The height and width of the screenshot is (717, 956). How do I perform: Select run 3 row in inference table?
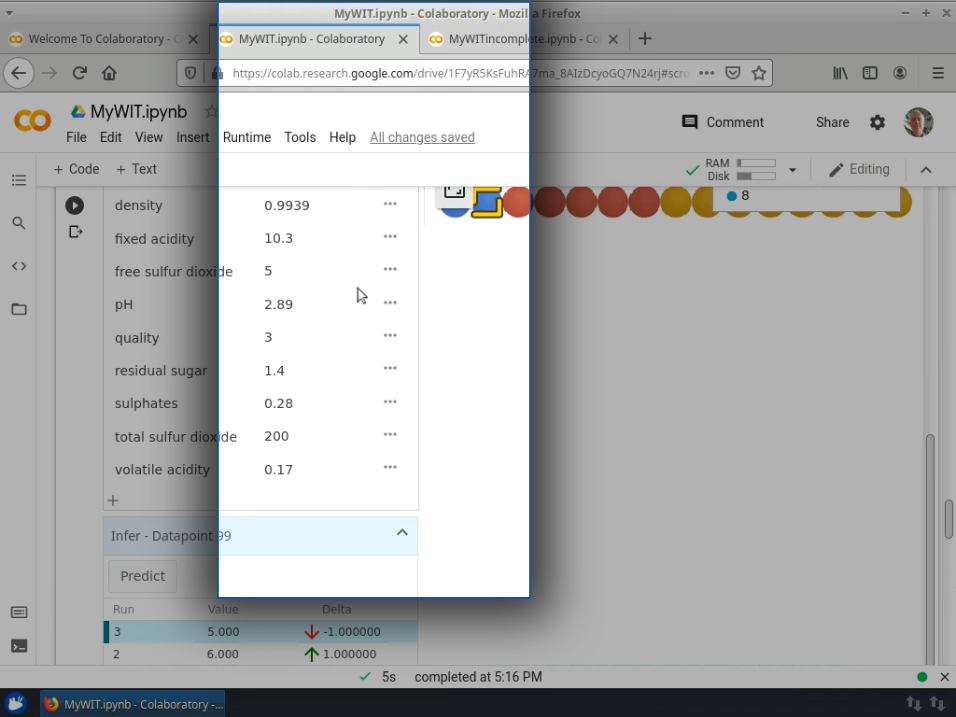click(x=261, y=632)
